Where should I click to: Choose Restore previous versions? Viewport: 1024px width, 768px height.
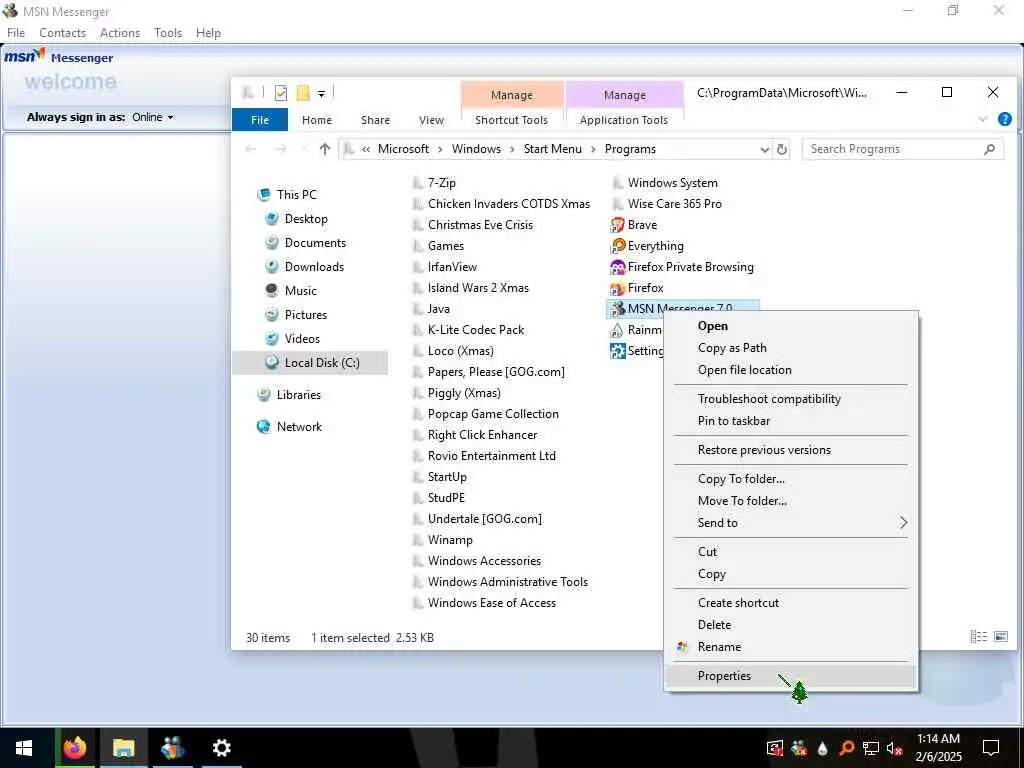point(790,450)
